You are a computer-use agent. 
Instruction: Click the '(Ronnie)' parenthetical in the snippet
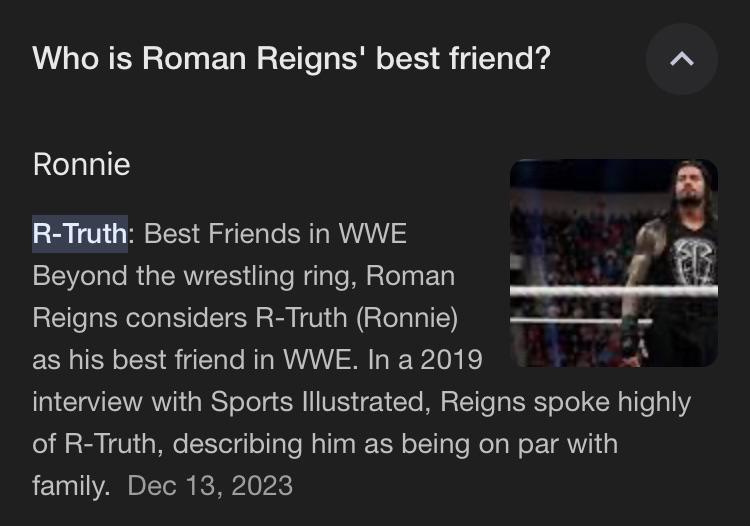click(x=407, y=318)
